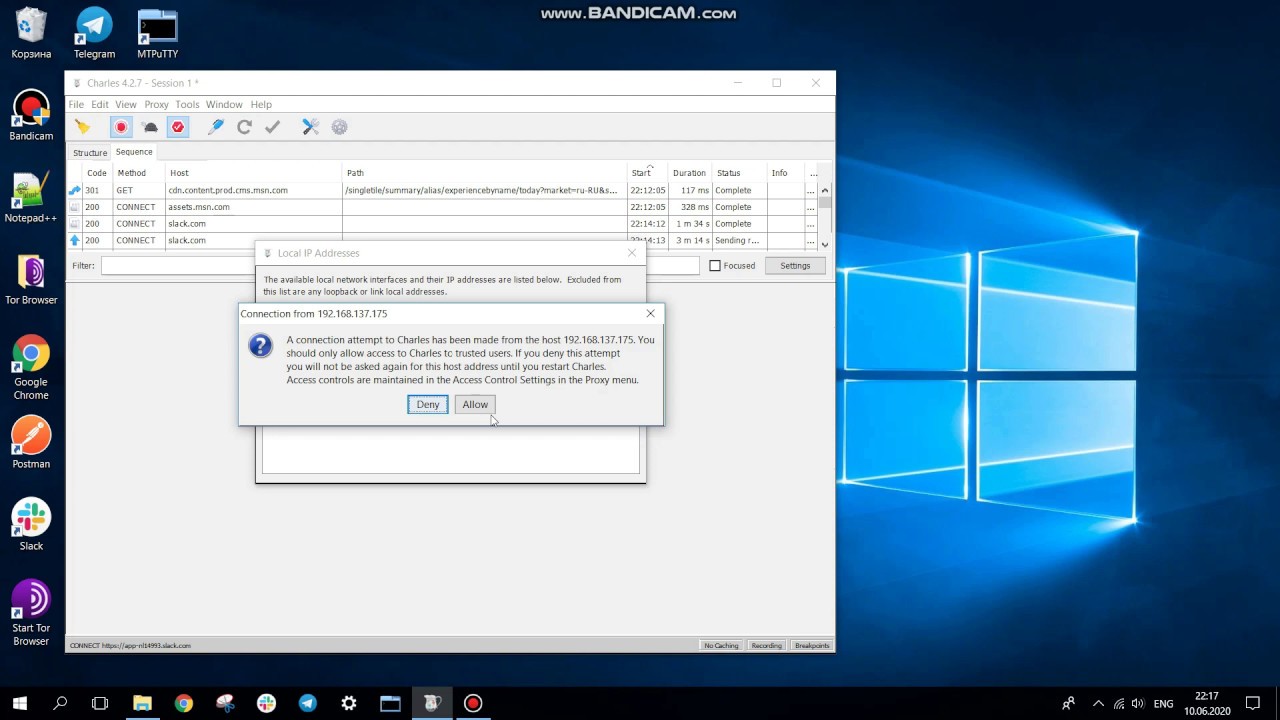The height and width of the screenshot is (720, 1280).
Task: Open the Proxy menu
Action: [156, 104]
